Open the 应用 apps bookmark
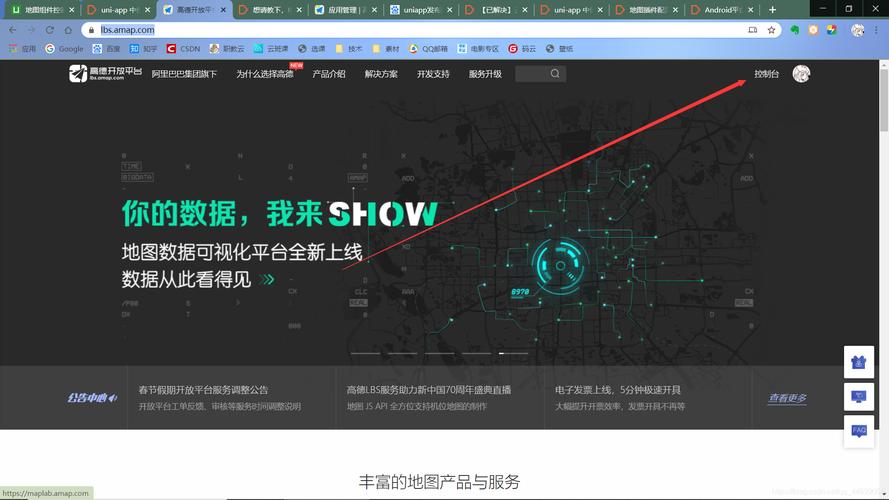Screen dimensions: 889x500 pyautogui.click(x=23, y=49)
